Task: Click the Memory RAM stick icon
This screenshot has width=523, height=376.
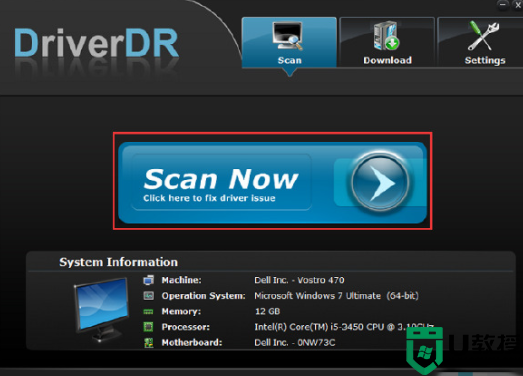Action: (x=148, y=312)
